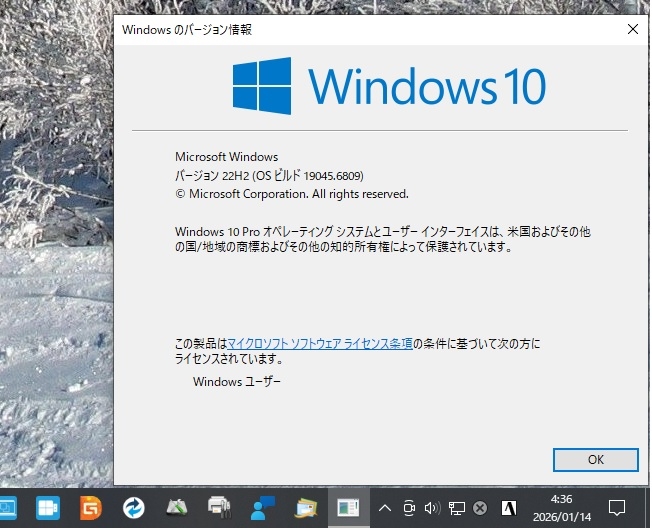
Task: Open the photo mail folder taskbar icon
Action: 306,508
